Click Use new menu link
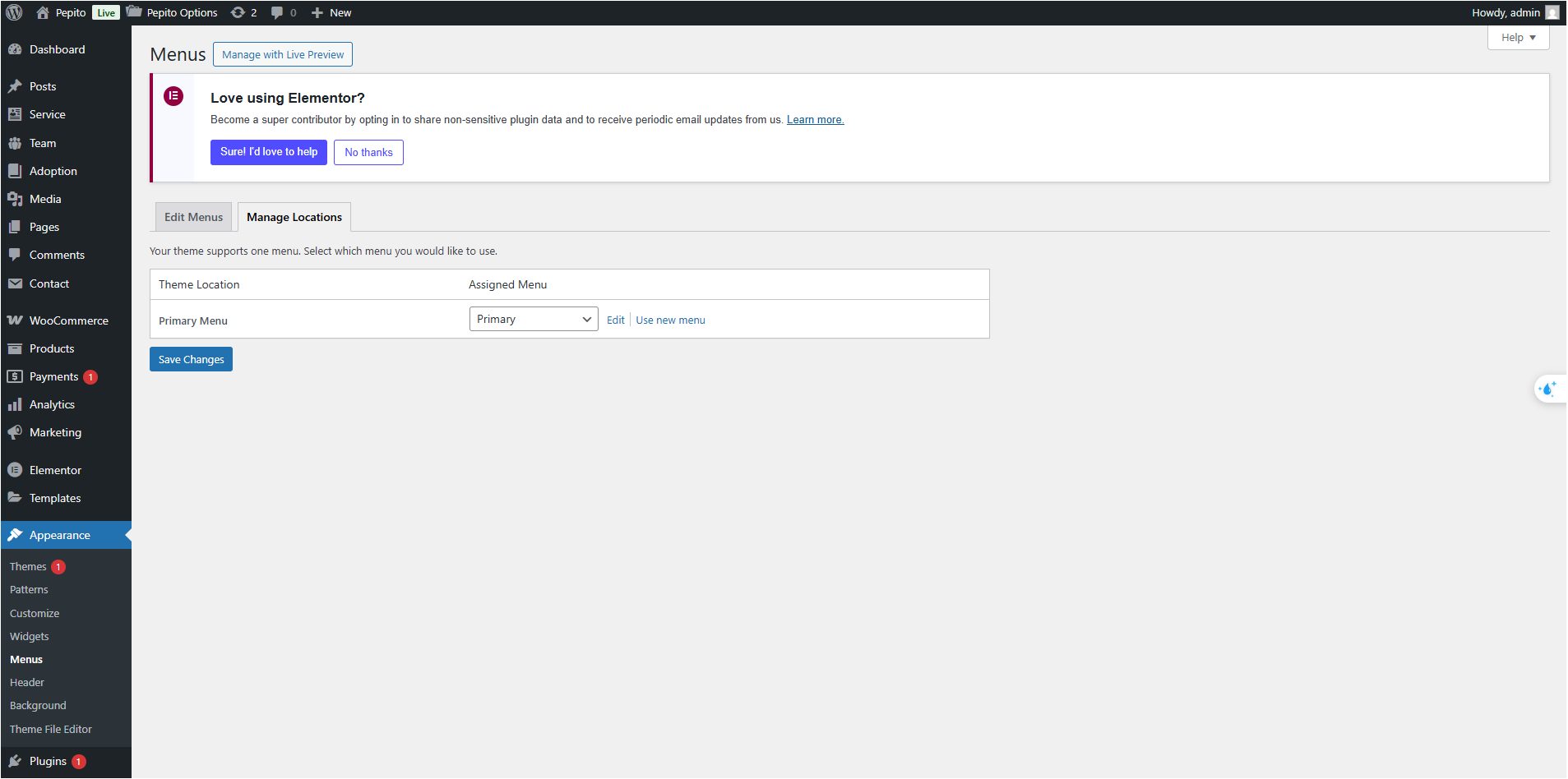This screenshot has width=1568, height=779. (670, 320)
